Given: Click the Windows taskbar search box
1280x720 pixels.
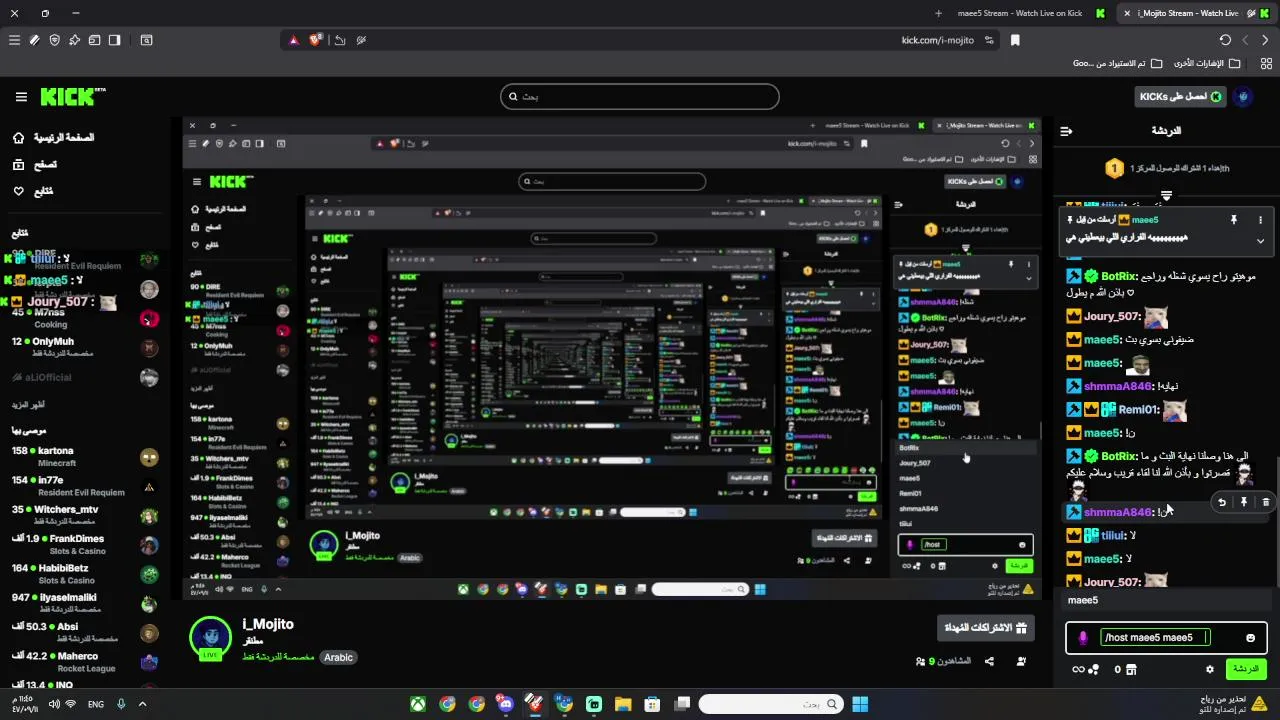Looking at the screenshot, I should pyautogui.click(x=770, y=704).
